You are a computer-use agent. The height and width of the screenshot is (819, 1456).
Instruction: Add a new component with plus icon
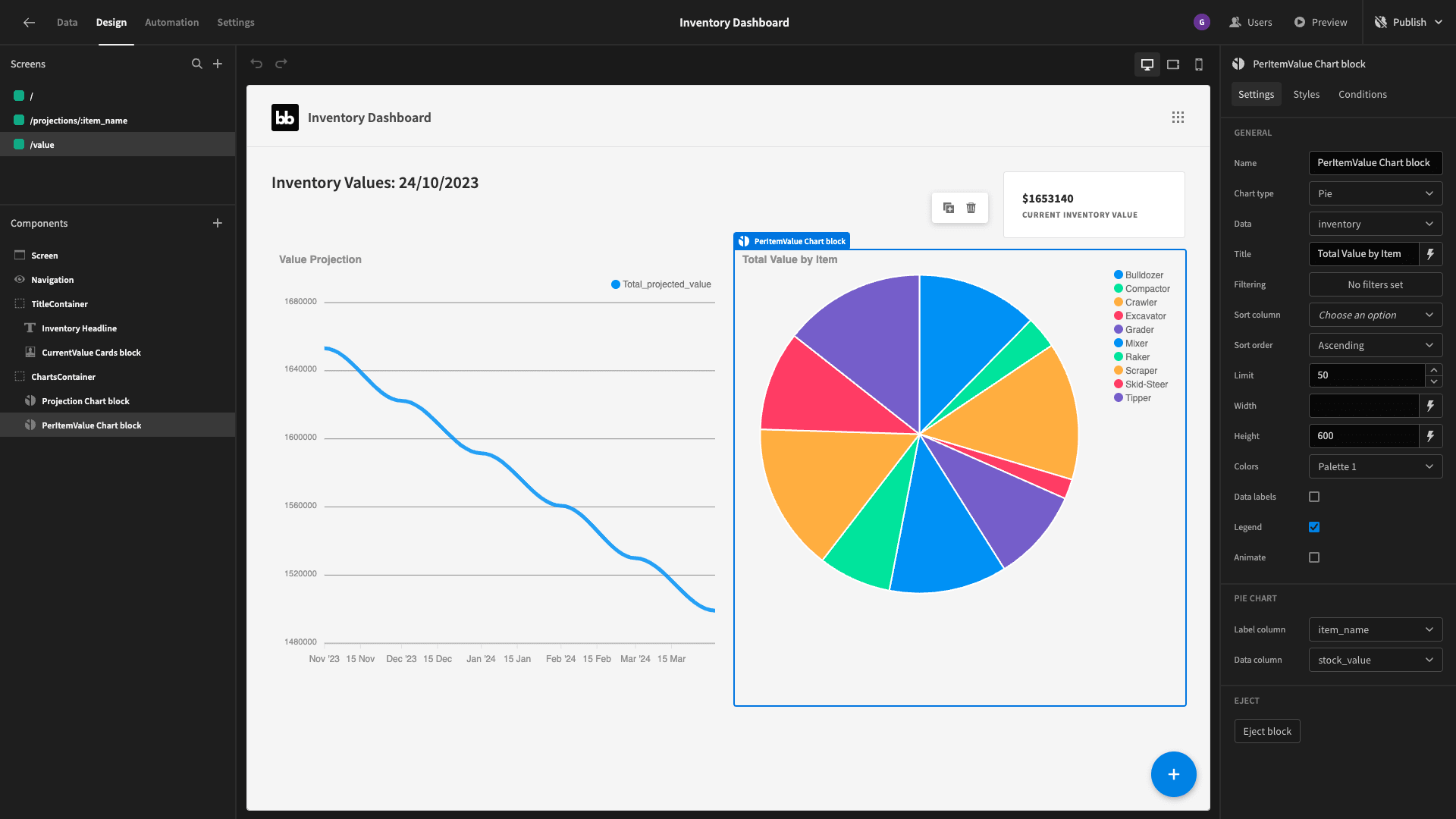(218, 223)
